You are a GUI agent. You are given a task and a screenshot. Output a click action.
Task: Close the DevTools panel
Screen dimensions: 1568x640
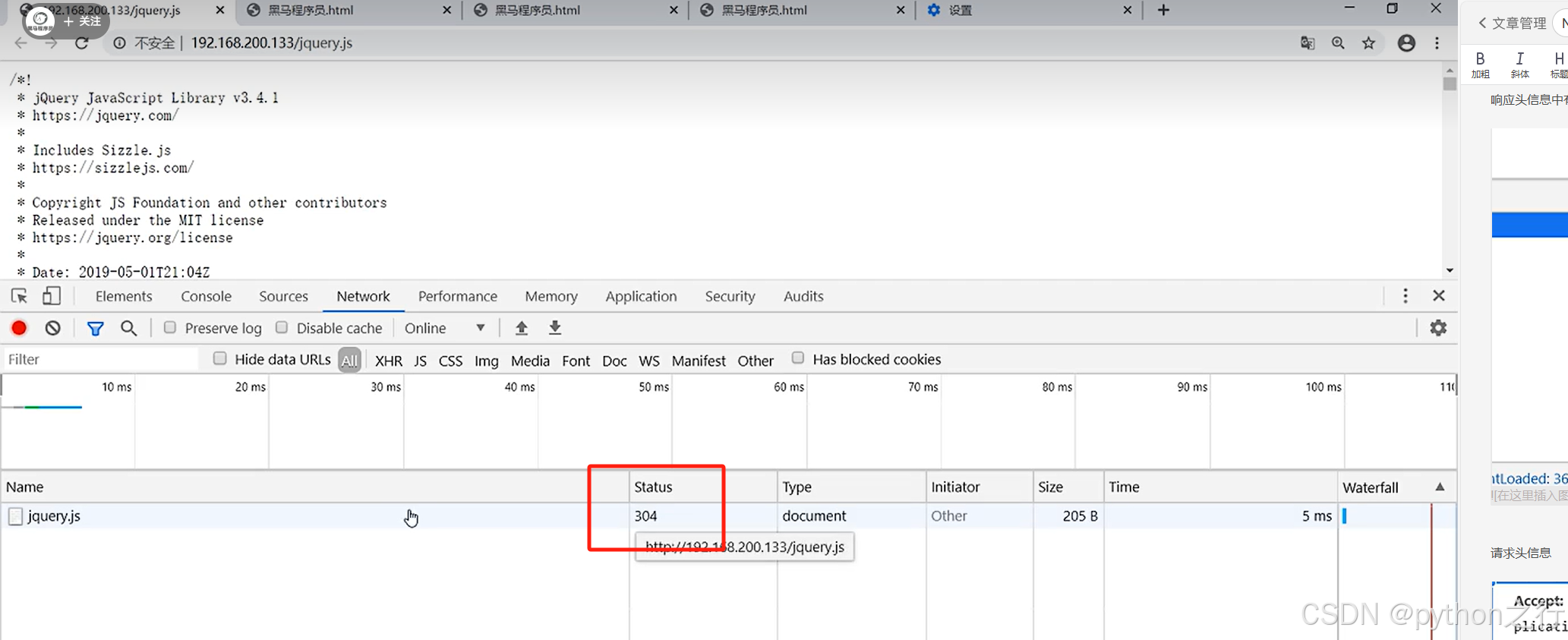click(x=1439, y=296)
